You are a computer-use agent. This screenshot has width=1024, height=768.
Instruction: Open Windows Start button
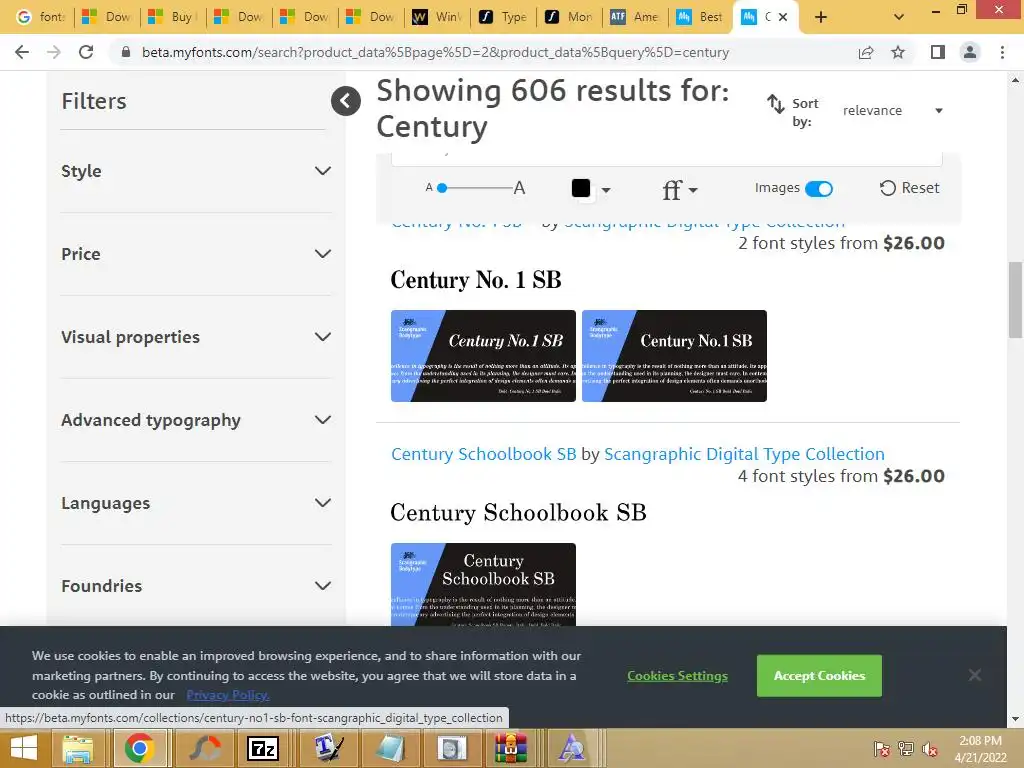click(x=24, y=748)
